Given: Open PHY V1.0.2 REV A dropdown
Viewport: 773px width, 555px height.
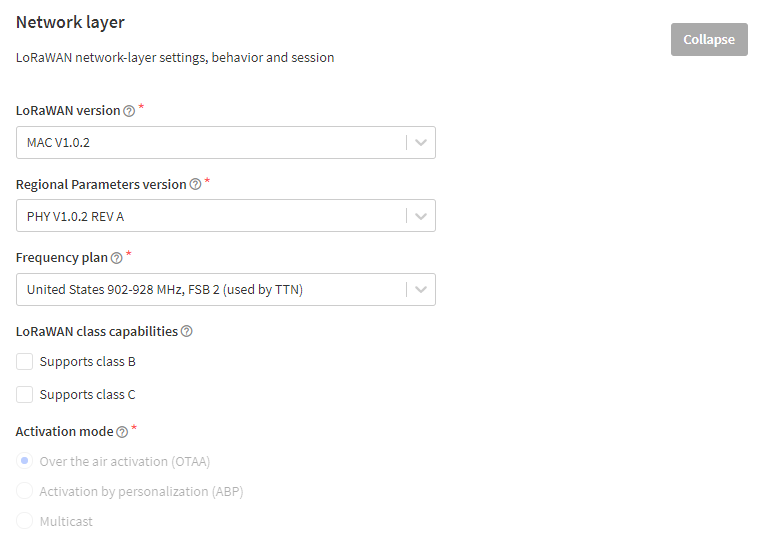Looking at the screenshot, I should (x=226, y=216).
